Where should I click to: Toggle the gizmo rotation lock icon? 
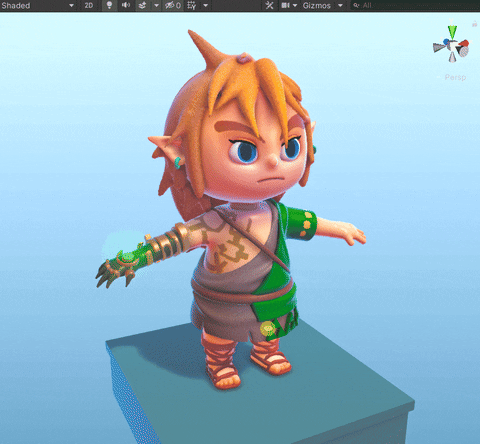[x=475, y=24]
